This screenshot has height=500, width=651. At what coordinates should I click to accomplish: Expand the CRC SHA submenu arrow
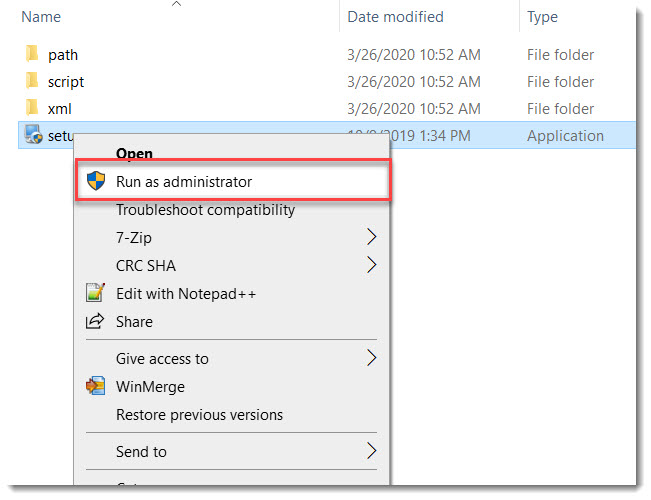tap(371, 266)
